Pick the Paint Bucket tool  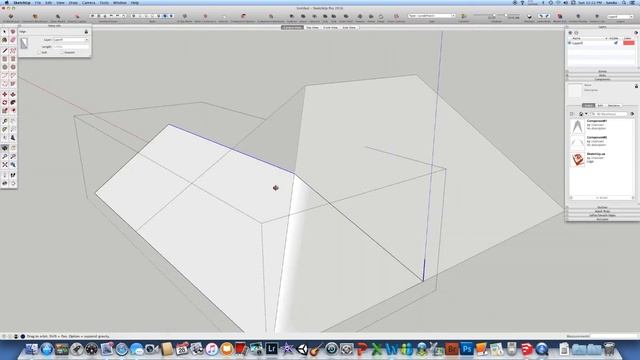[4, 40]
